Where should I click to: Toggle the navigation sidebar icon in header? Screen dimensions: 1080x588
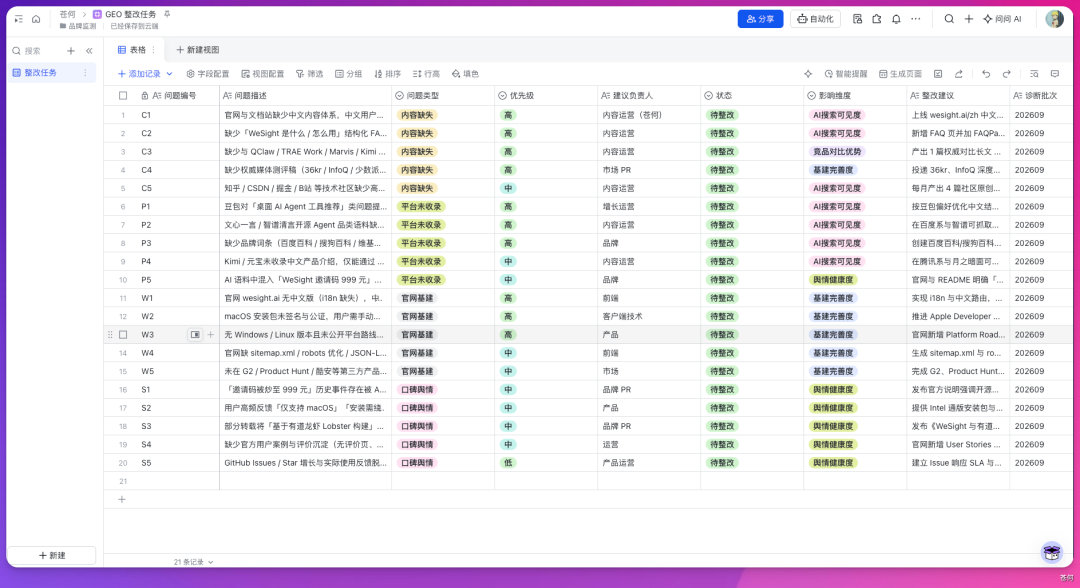[19, 19]
